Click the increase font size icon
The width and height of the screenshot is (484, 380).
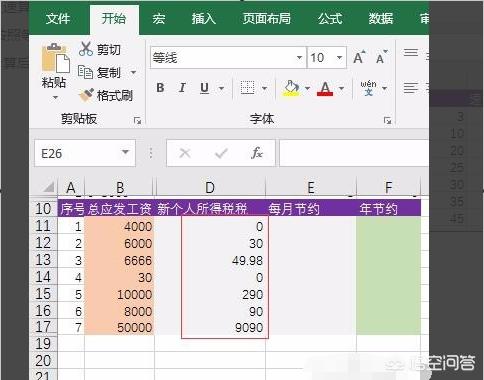[x=359, y=57]
